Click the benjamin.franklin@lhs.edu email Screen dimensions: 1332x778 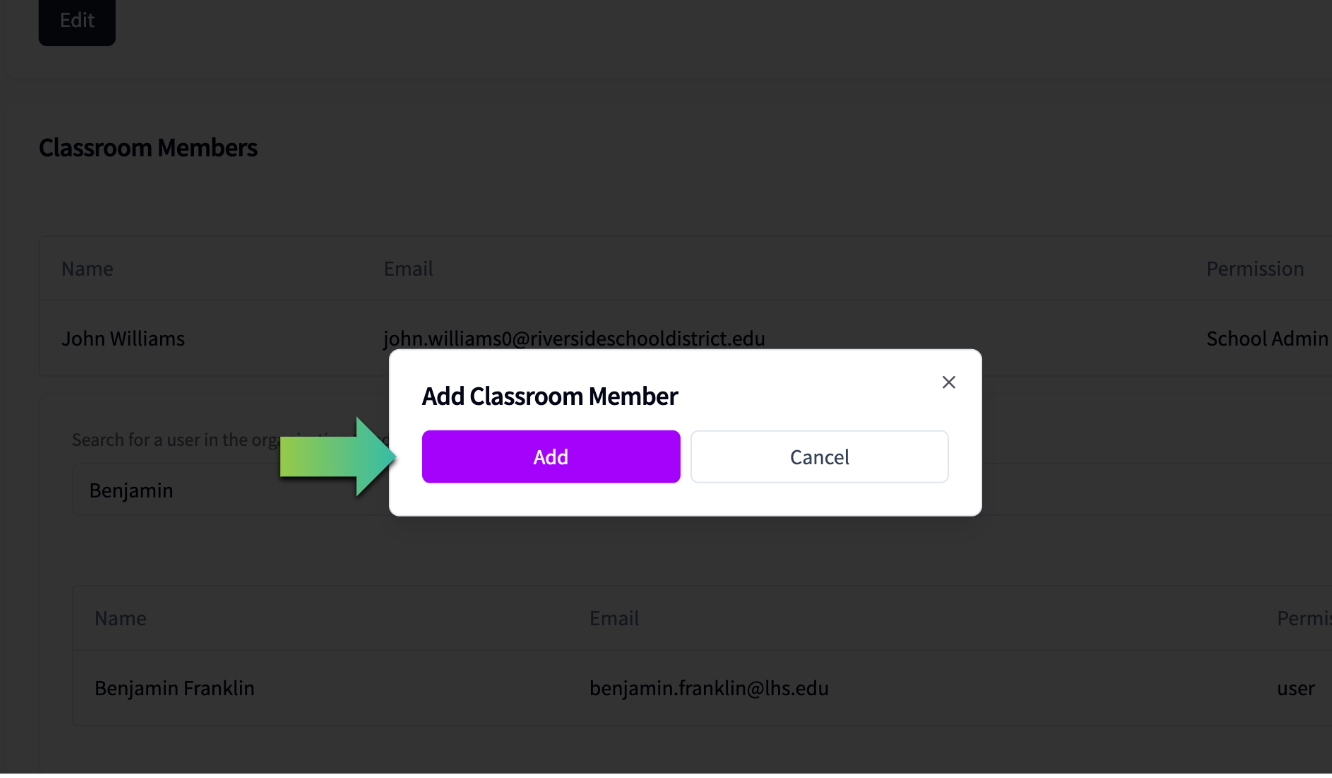pyautogui.click(x=709, y=688)
